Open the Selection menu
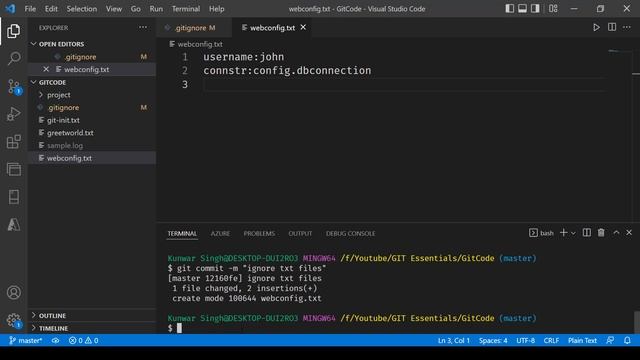This screenshot has height=360, width=640. [x=82, y=9]
